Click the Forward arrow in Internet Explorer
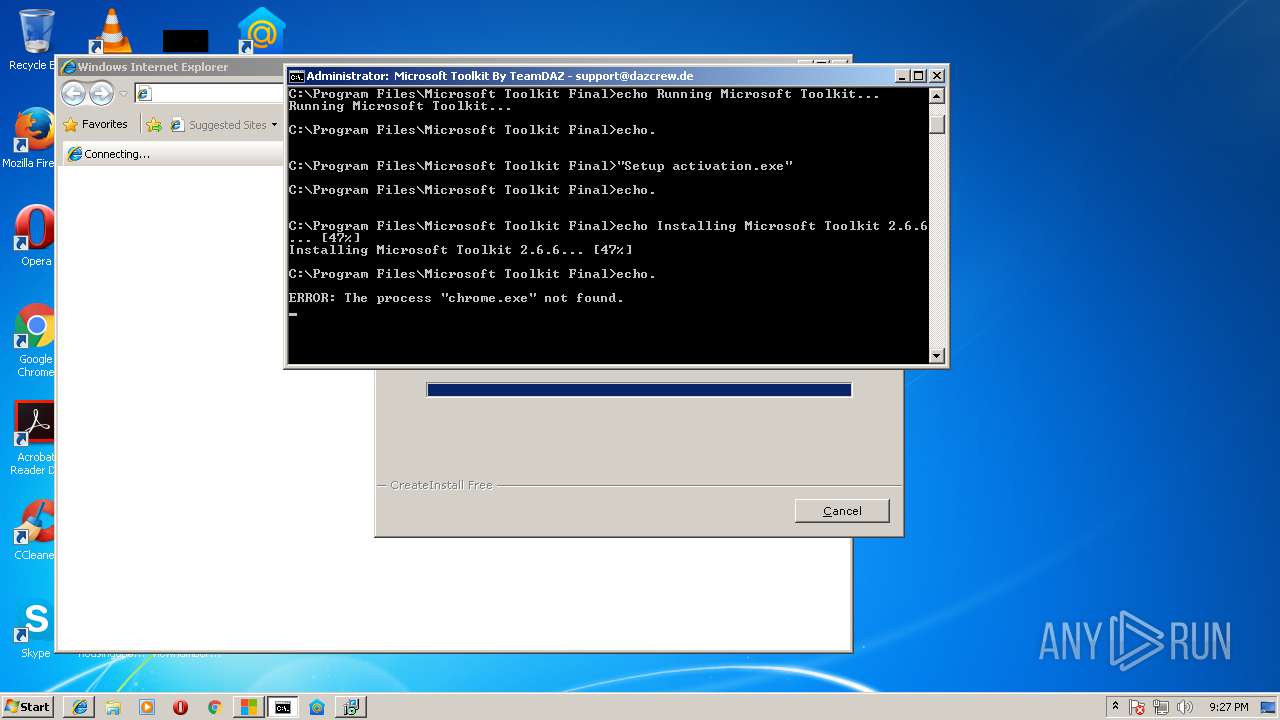Screen dimensions: 1280x720 pyautogui.click(x=101, y=94)
